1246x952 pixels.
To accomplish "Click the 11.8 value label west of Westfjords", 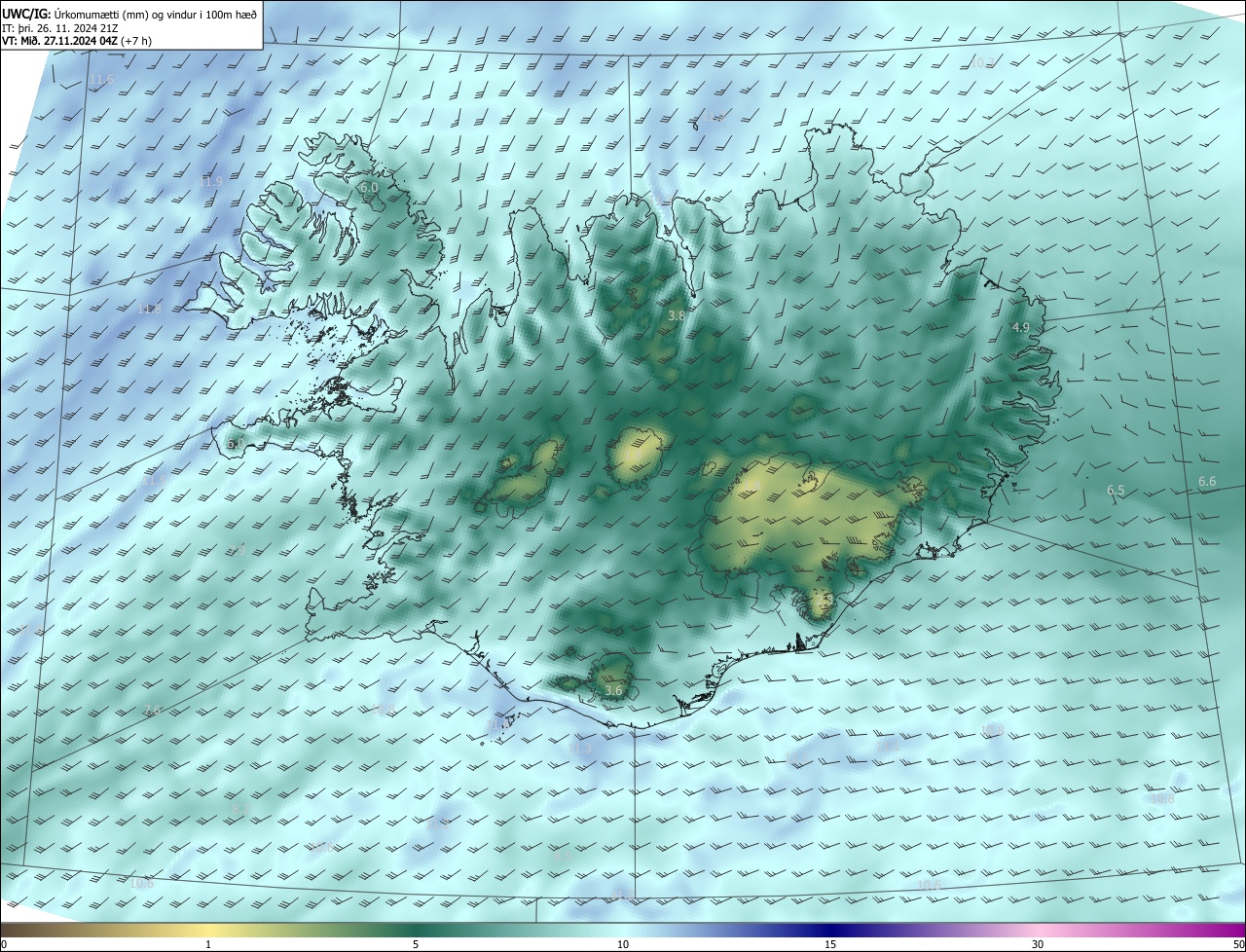I will (149, 309).
